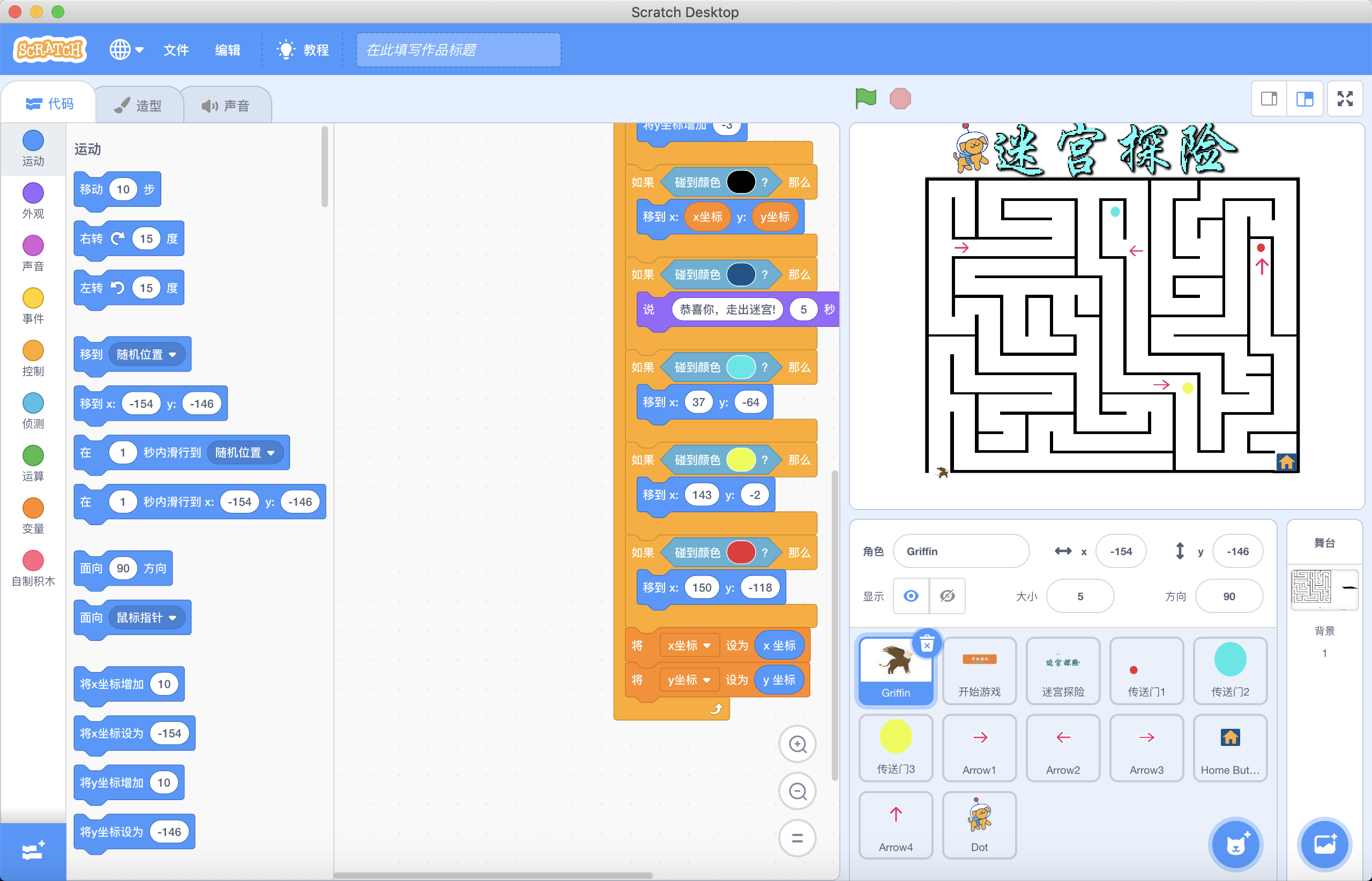Pick the cyan color swatch in script
The width and height of the screenshot is (1372, 881).
tap(741, 367)
